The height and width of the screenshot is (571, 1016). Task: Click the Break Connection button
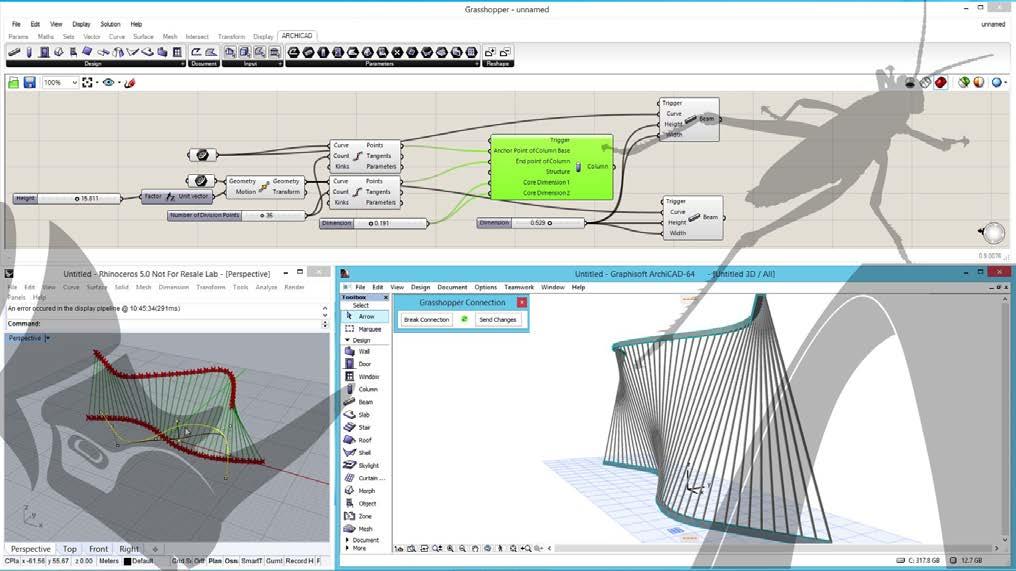click(426, 320)
